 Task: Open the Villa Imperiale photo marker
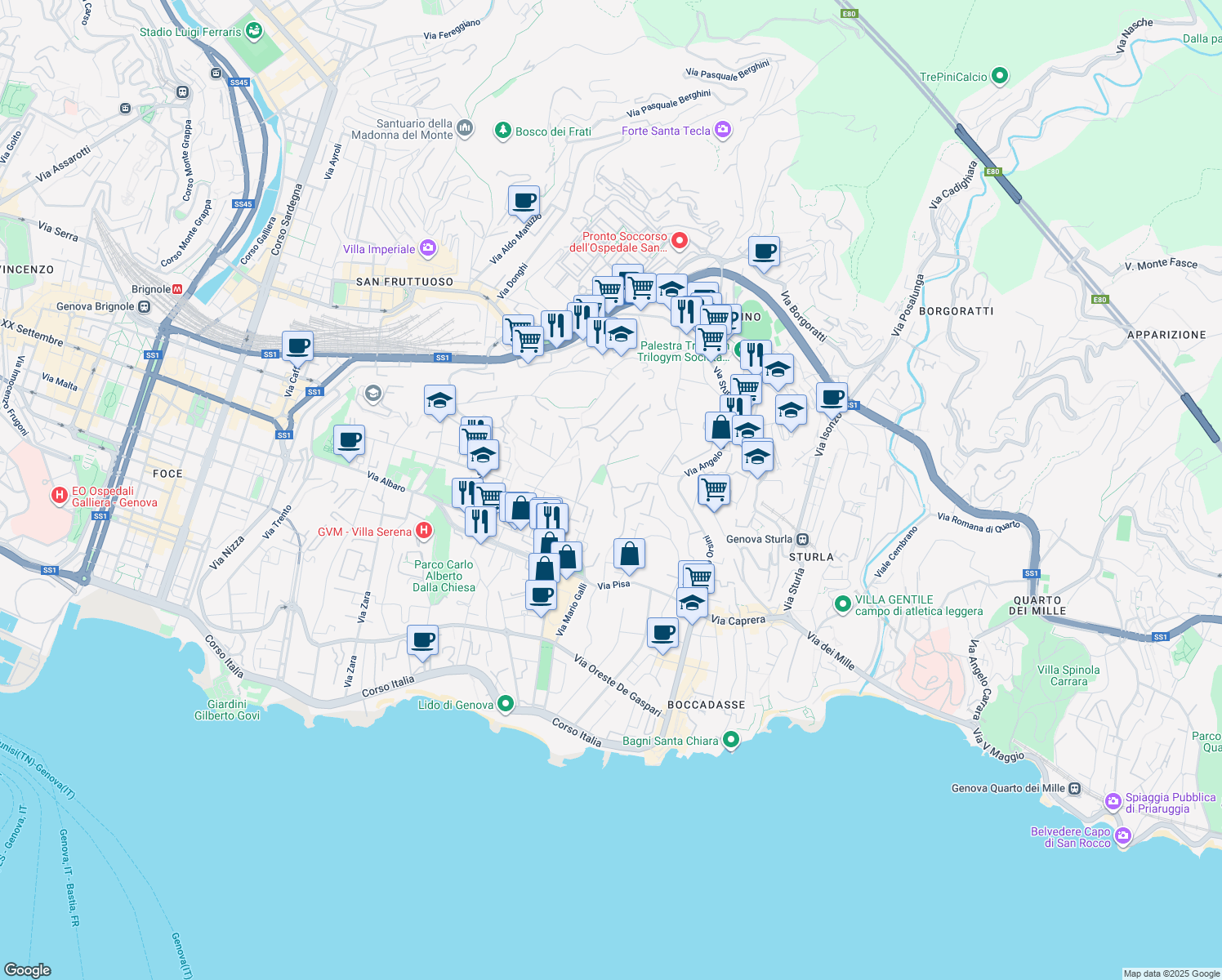point(427,248)
